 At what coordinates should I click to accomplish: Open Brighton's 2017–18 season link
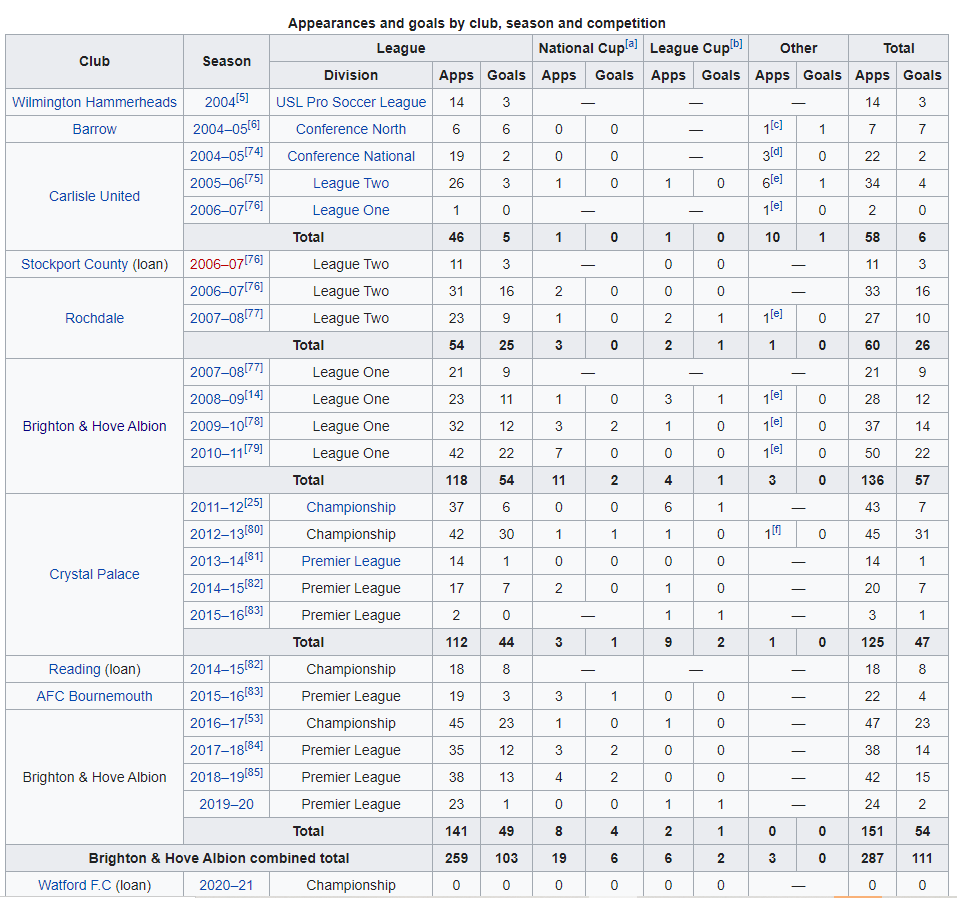[x=217, y=750]
